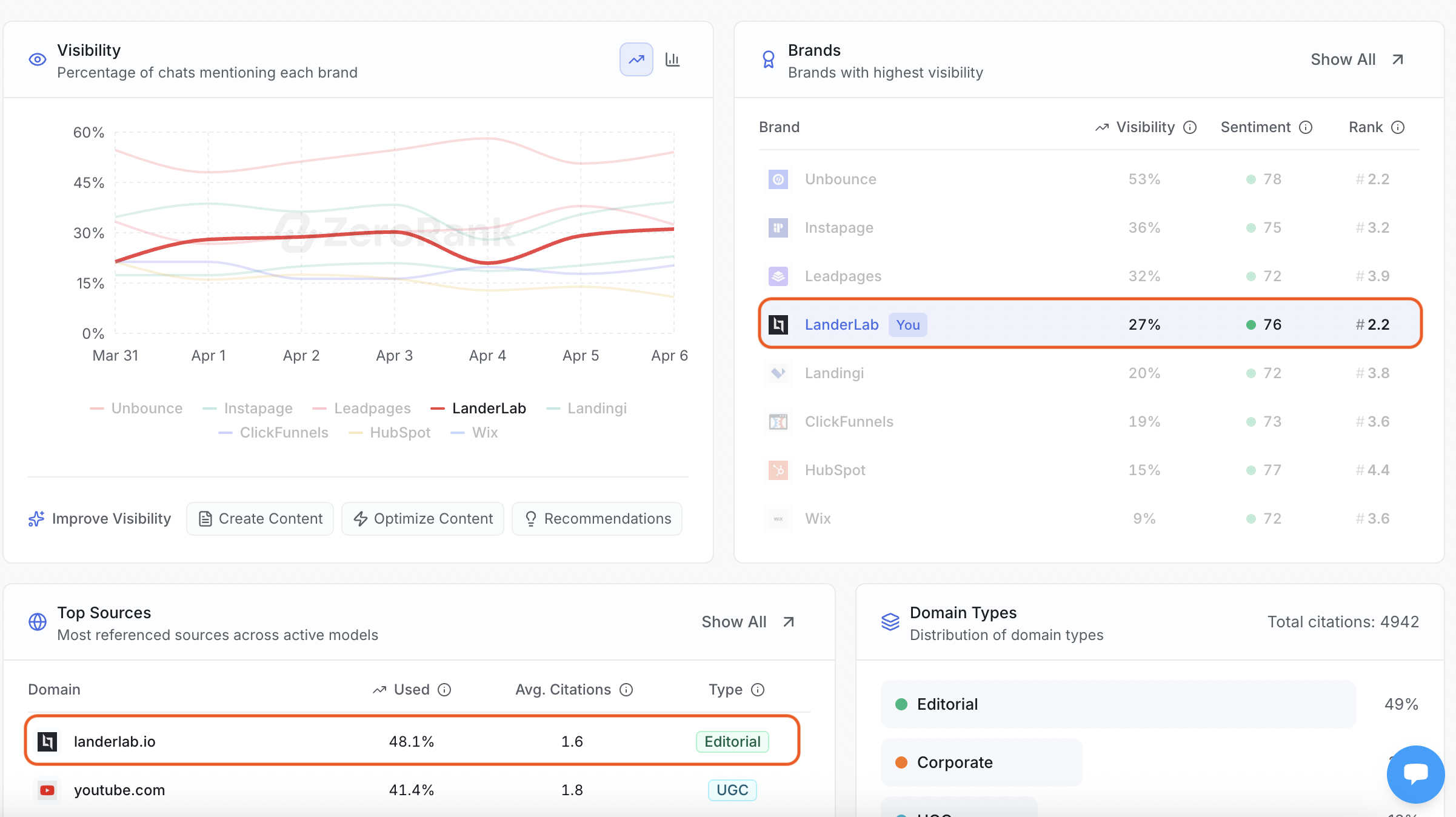
Task: Toggle the Unbounce series in chart legend
Action: [136, 408]
